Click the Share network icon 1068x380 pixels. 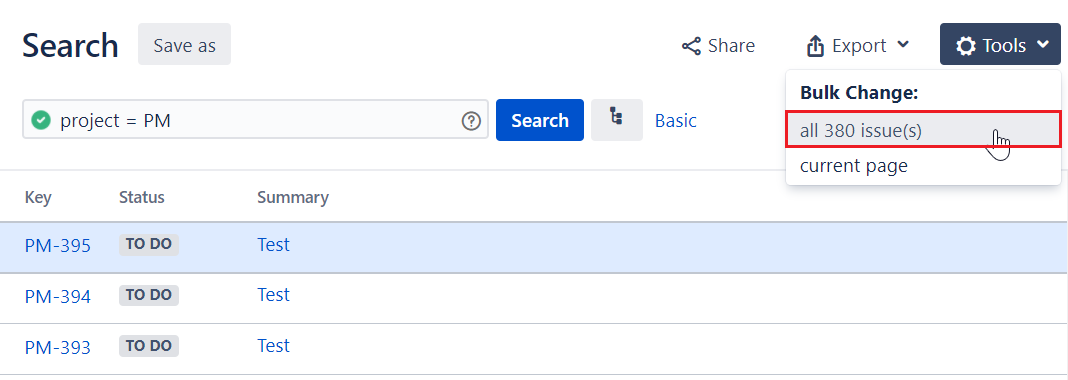point(691,46)
